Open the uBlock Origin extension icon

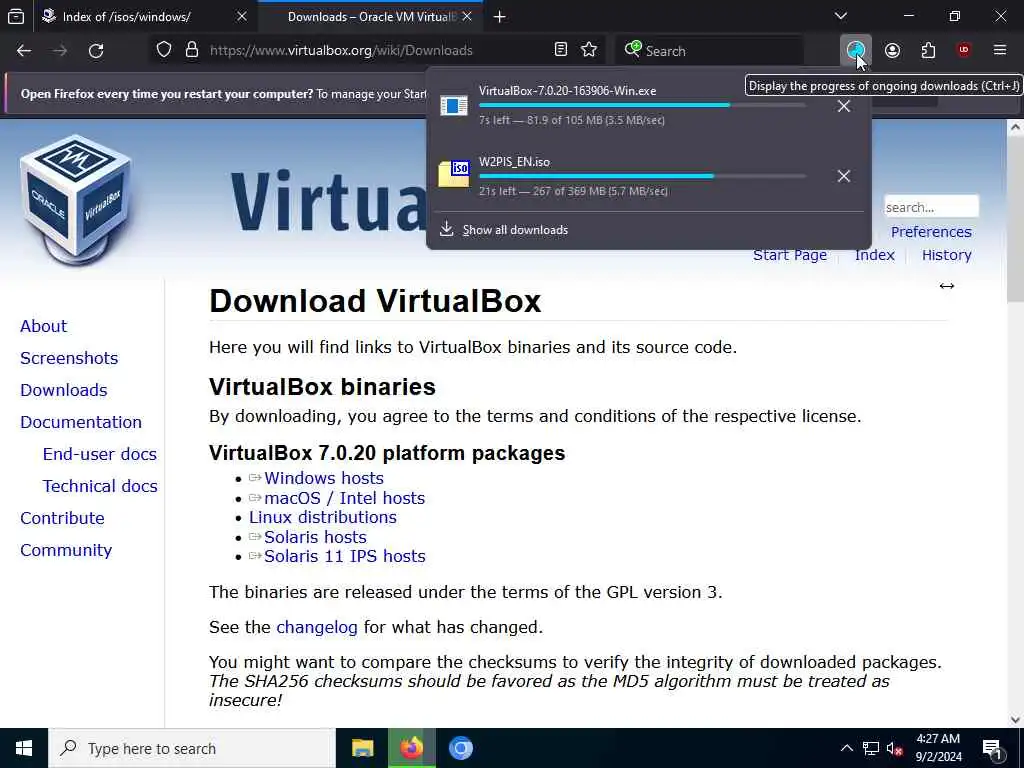coord(964,50)
